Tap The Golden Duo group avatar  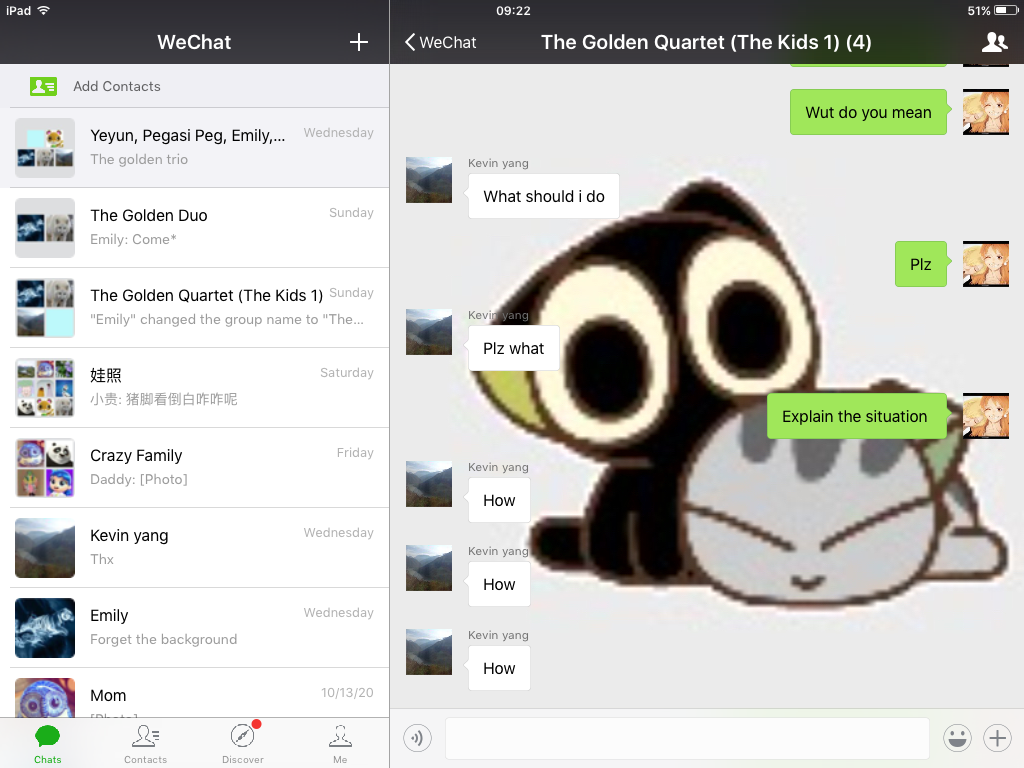45,228
